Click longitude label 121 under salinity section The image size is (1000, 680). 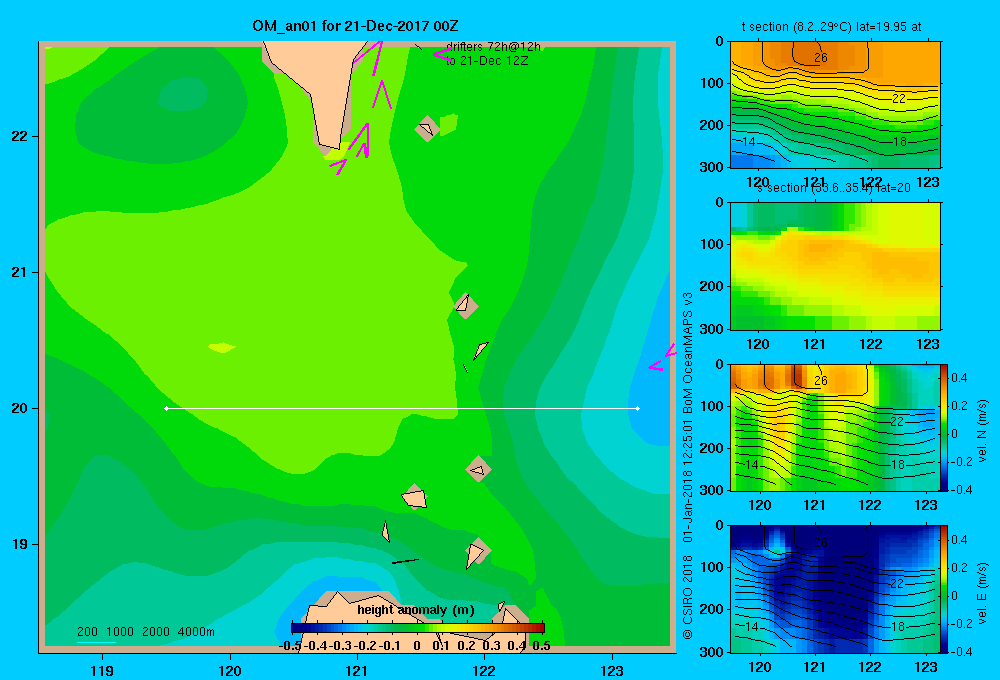814,344
